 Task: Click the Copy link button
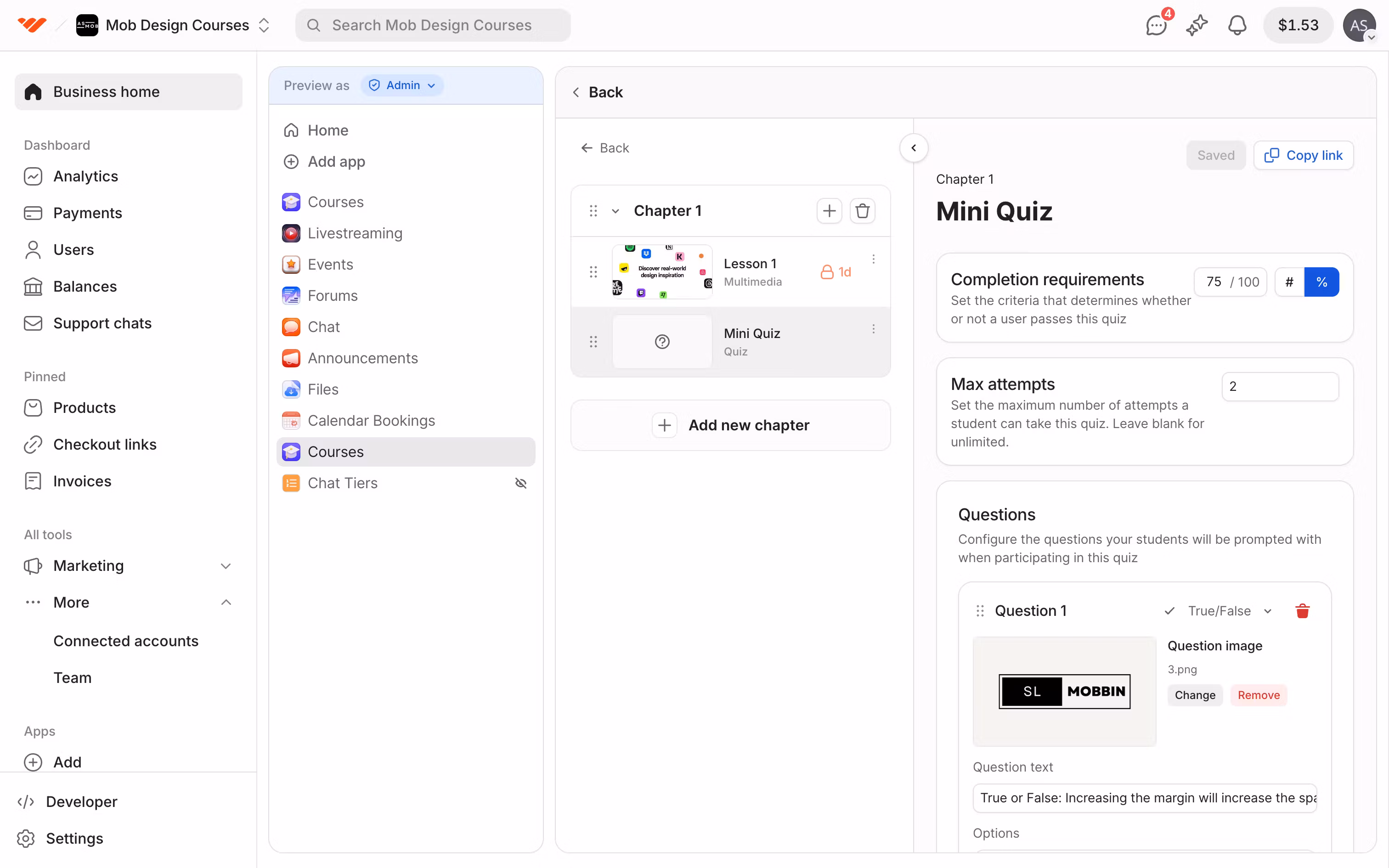1304,156
